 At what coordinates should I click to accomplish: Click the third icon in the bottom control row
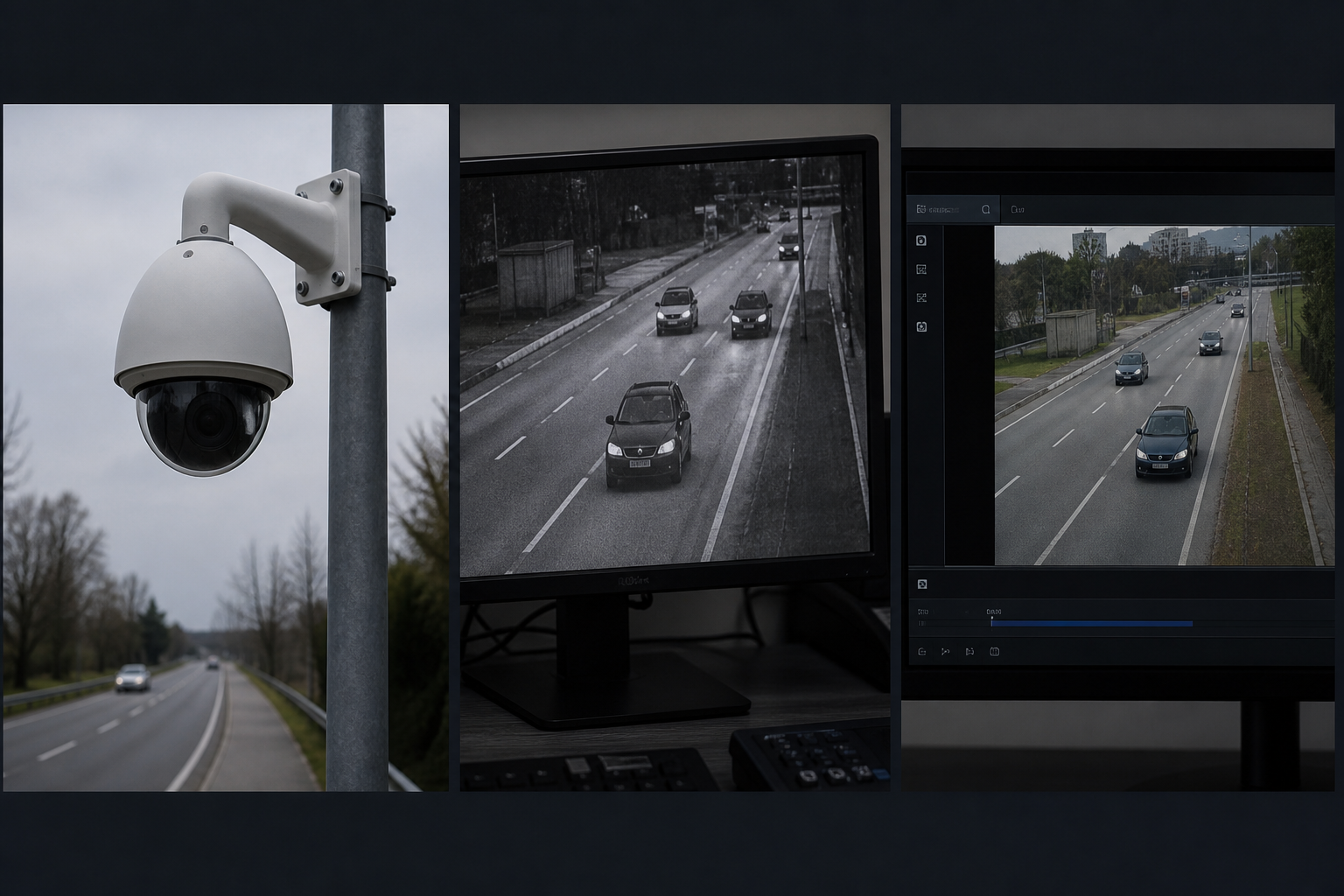[x=969, y=652]
